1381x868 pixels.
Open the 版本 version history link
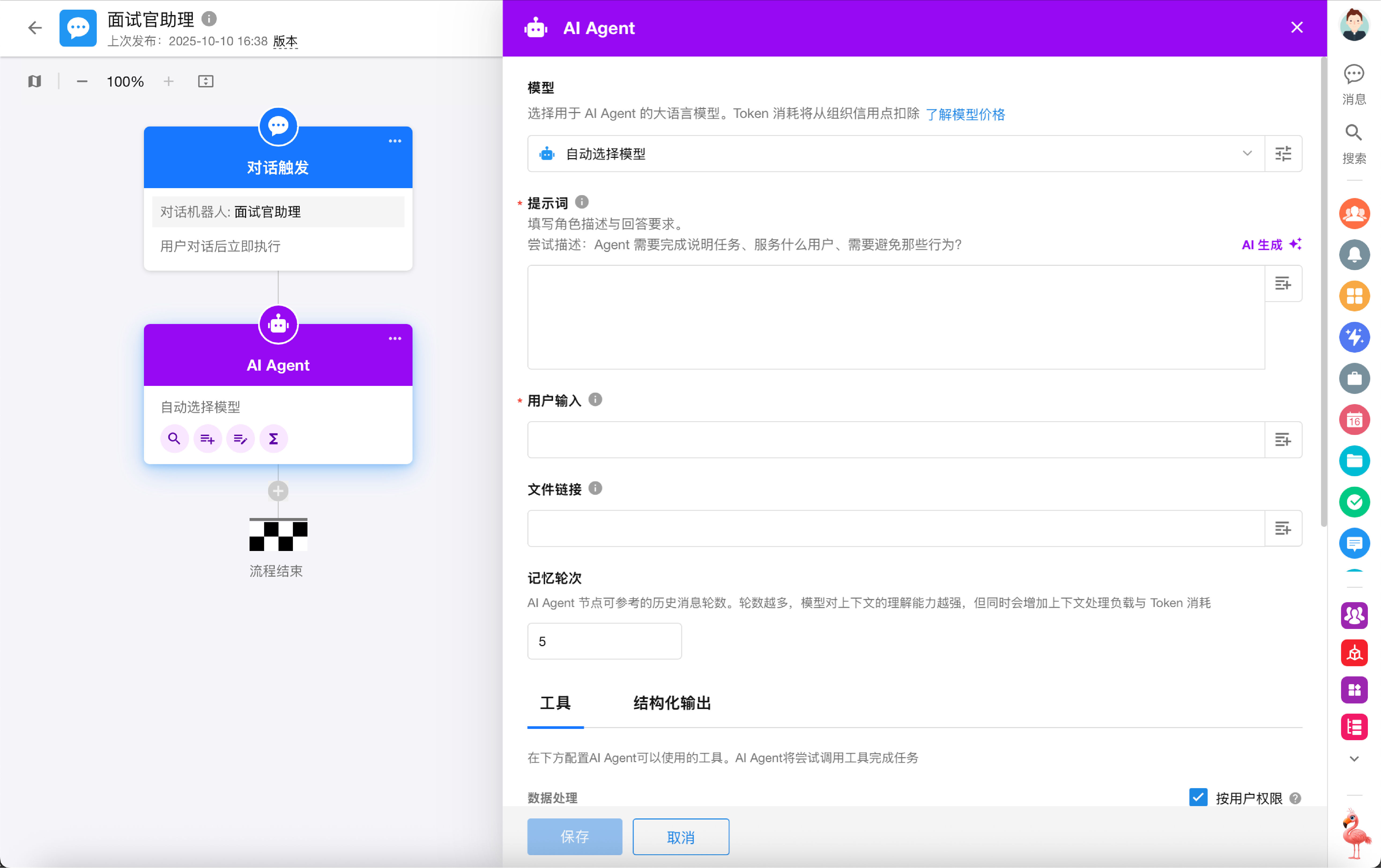coord(285,41)
